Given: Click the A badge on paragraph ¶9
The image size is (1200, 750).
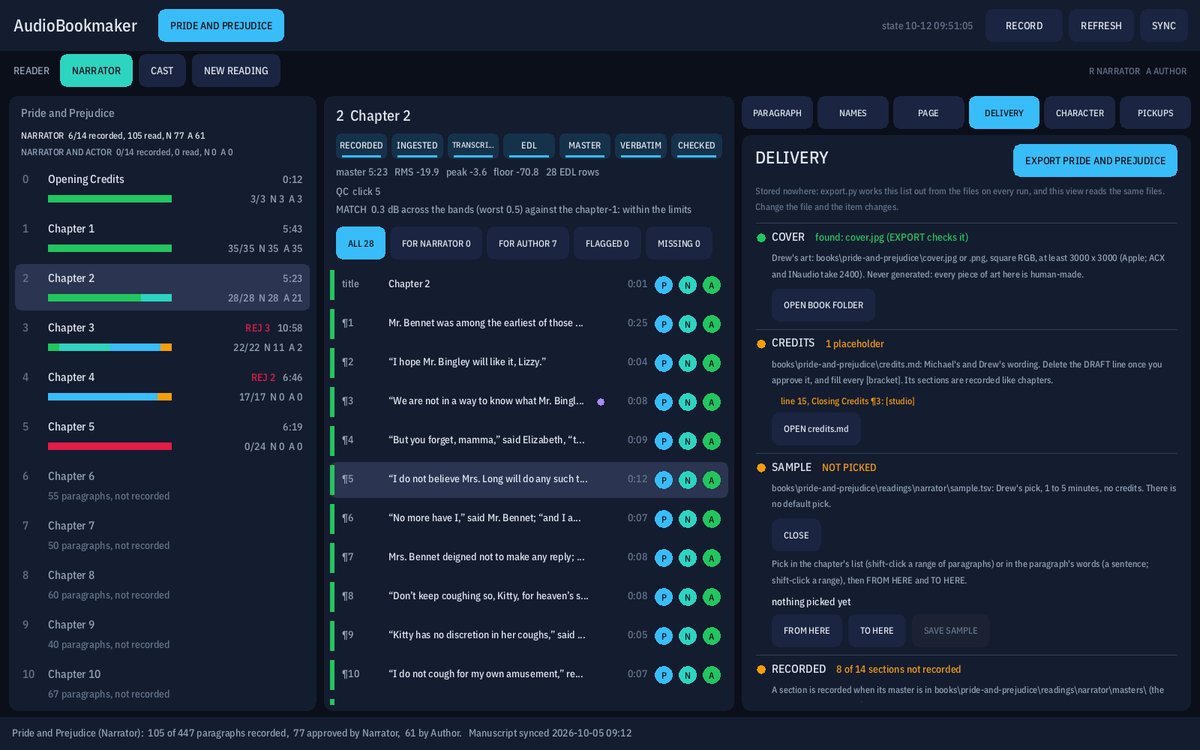Looking at the screenshot, I should 711,636.
